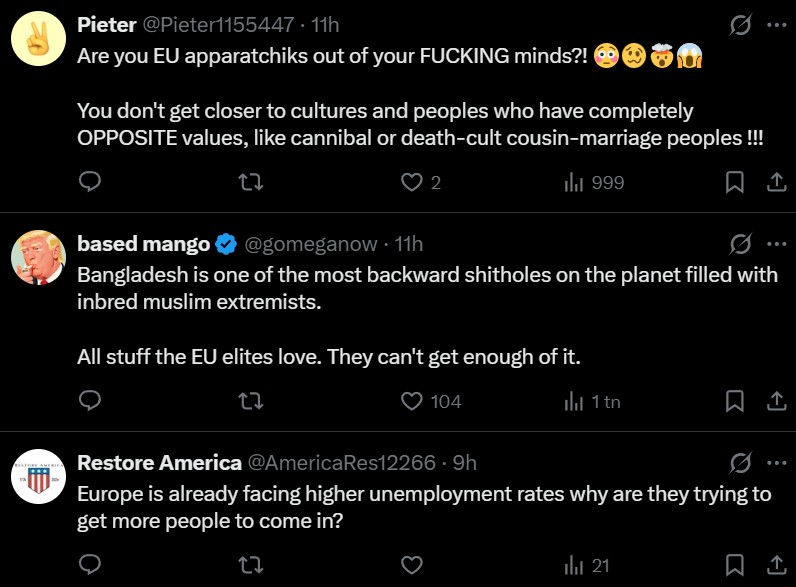Image resolution: width=796 pixels, height=587 pixels.
Task: Expand more options on Restore America's post
Action: [x=776, y=463]
